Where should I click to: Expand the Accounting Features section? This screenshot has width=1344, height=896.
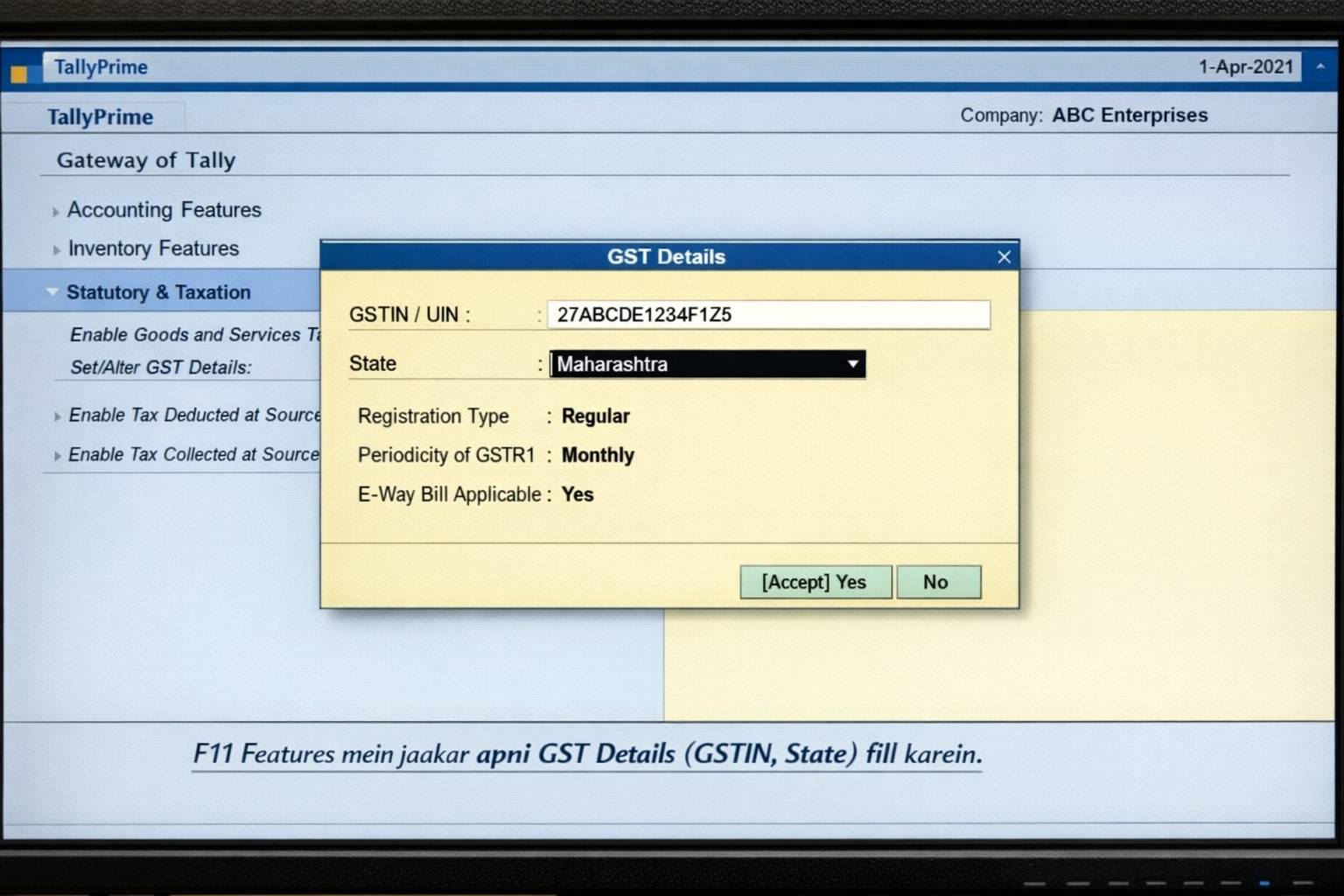pyautogui.click(x=164, y=210)
